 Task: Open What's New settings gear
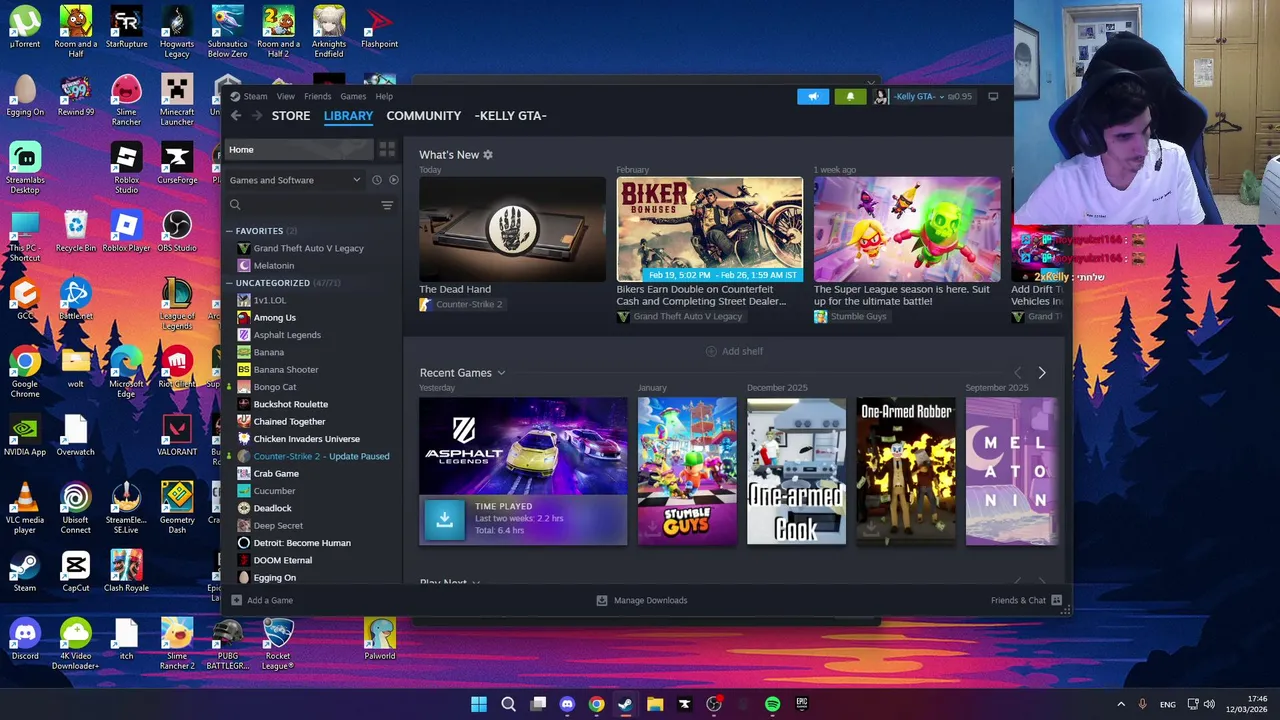(488, 155)
